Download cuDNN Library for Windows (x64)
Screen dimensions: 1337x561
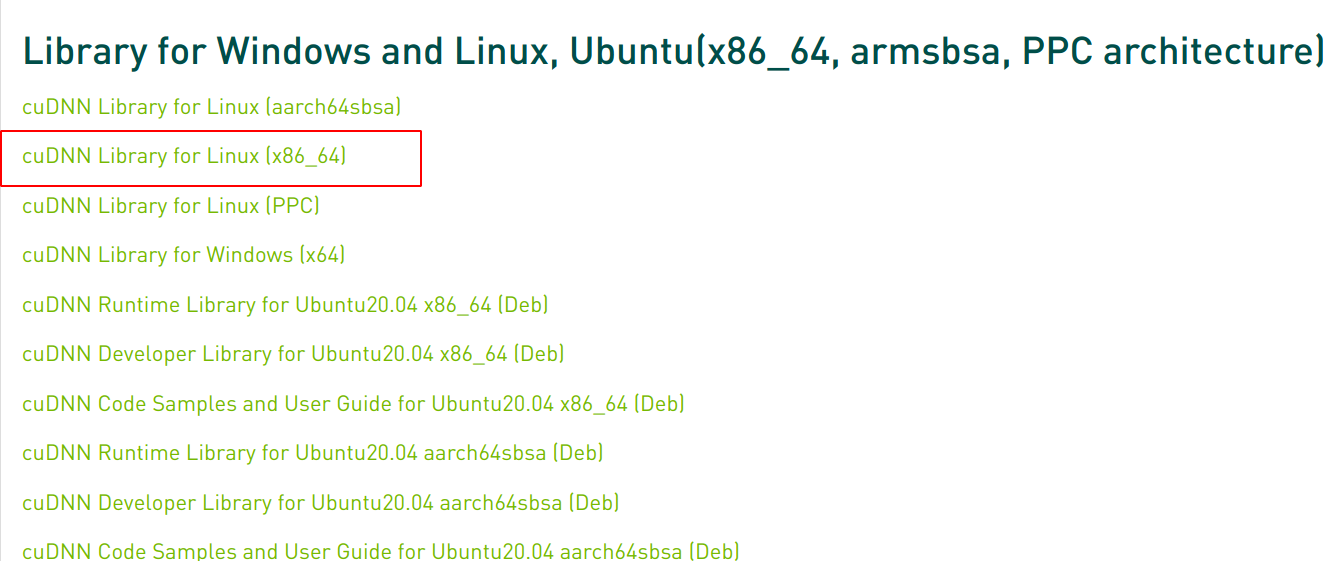point(183,255)
